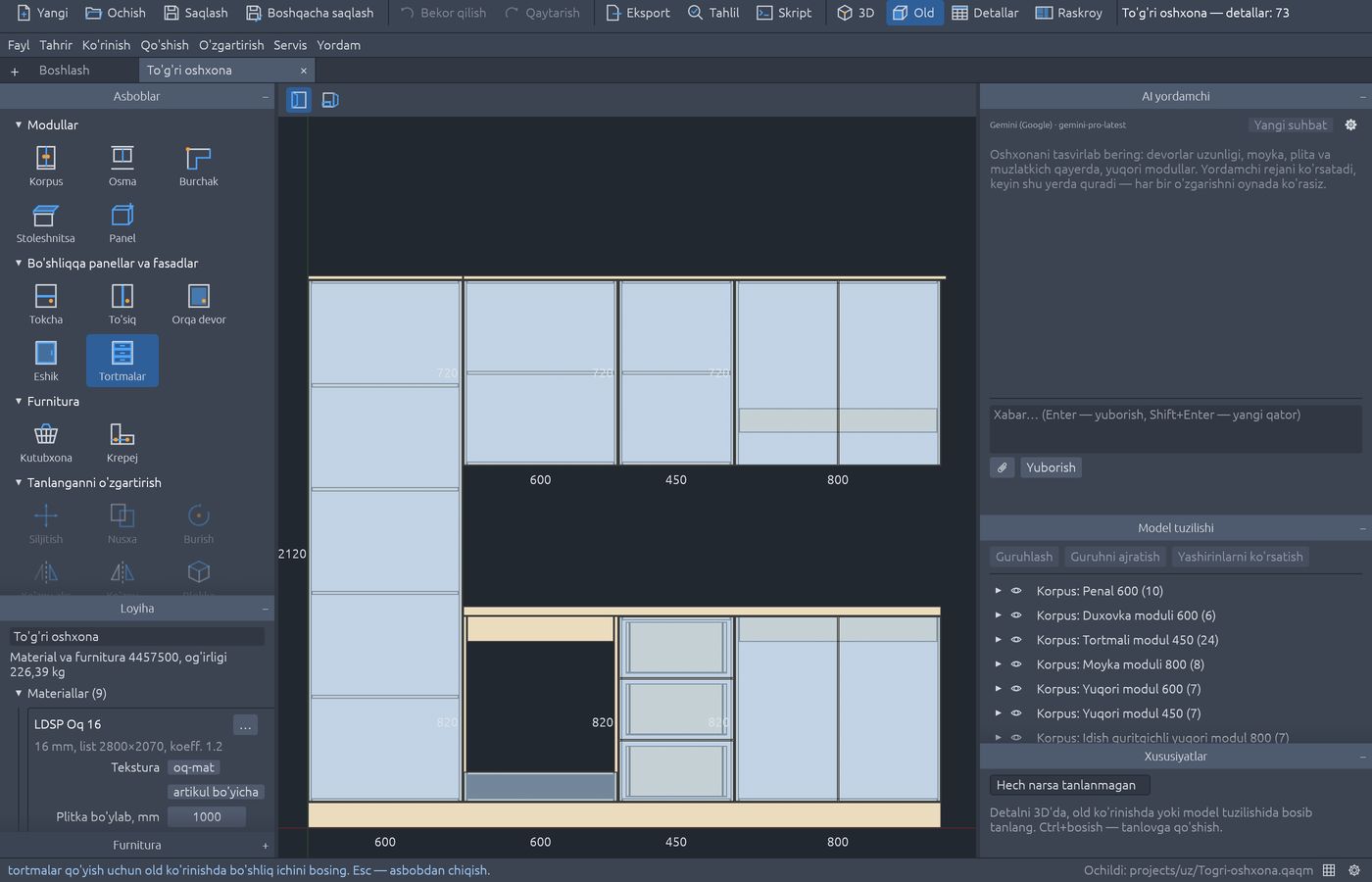Switch to the Boshlash tab

click(65, 71)
